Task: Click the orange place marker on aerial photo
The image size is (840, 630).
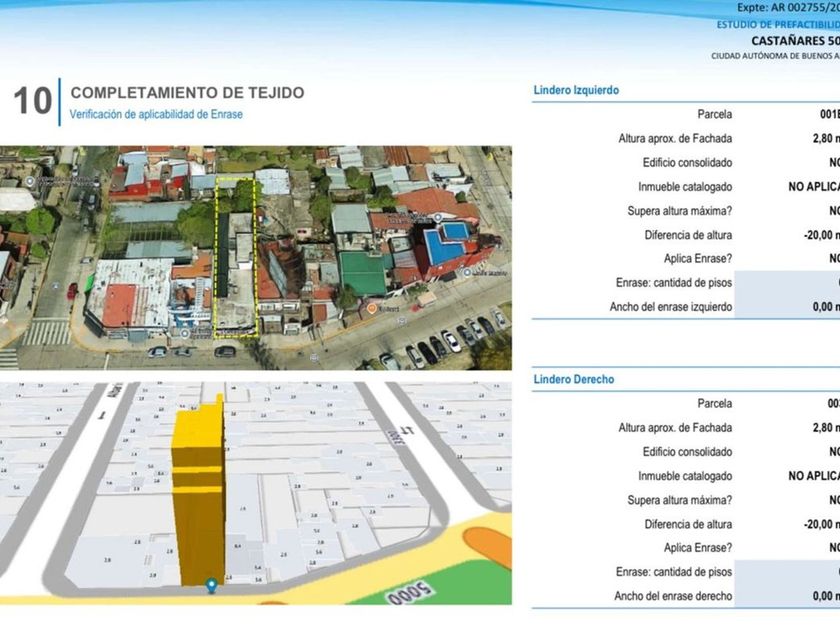Action: click(372, 309)
